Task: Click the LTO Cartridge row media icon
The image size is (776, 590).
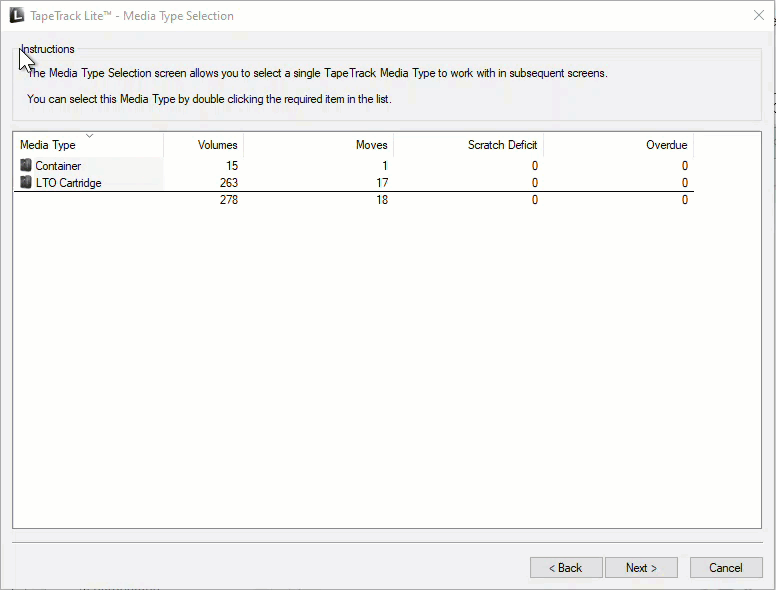Action: pyautogui.click(x=26, y=182)
